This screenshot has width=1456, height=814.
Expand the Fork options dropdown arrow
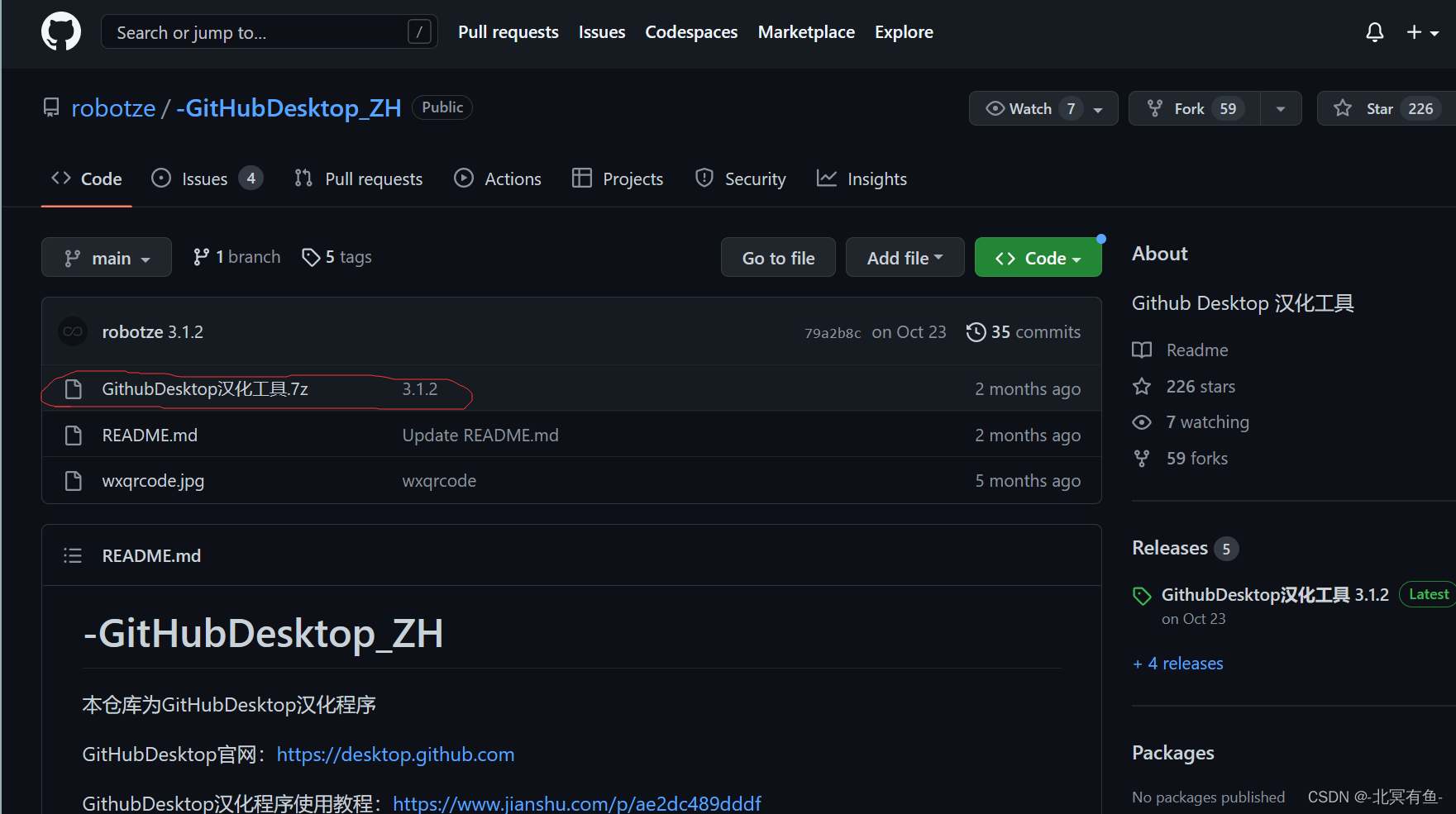click(x=1281, y=109)
